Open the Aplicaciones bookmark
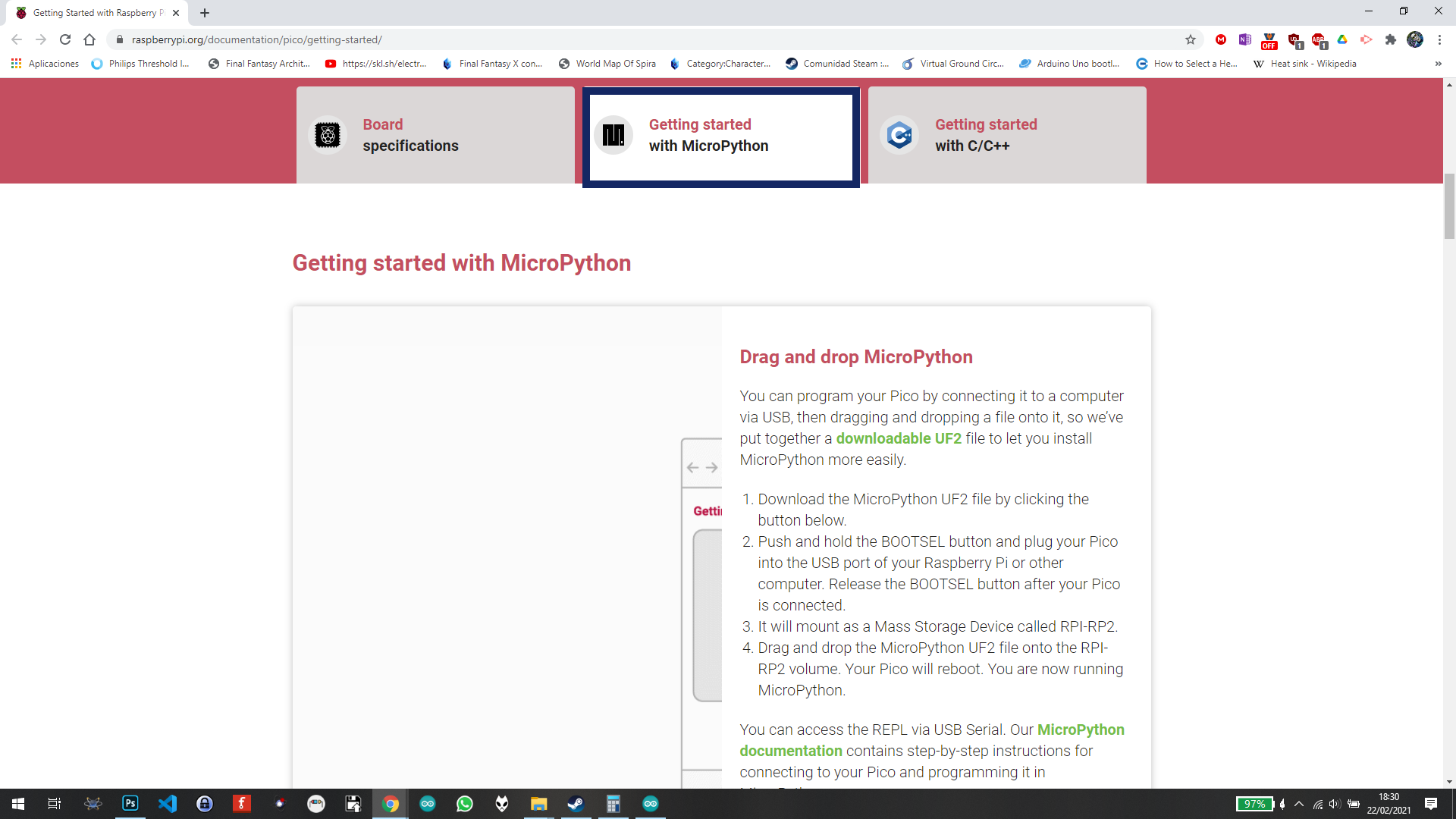This screenshot has width=1456, height=819. [x=45, y=64]
